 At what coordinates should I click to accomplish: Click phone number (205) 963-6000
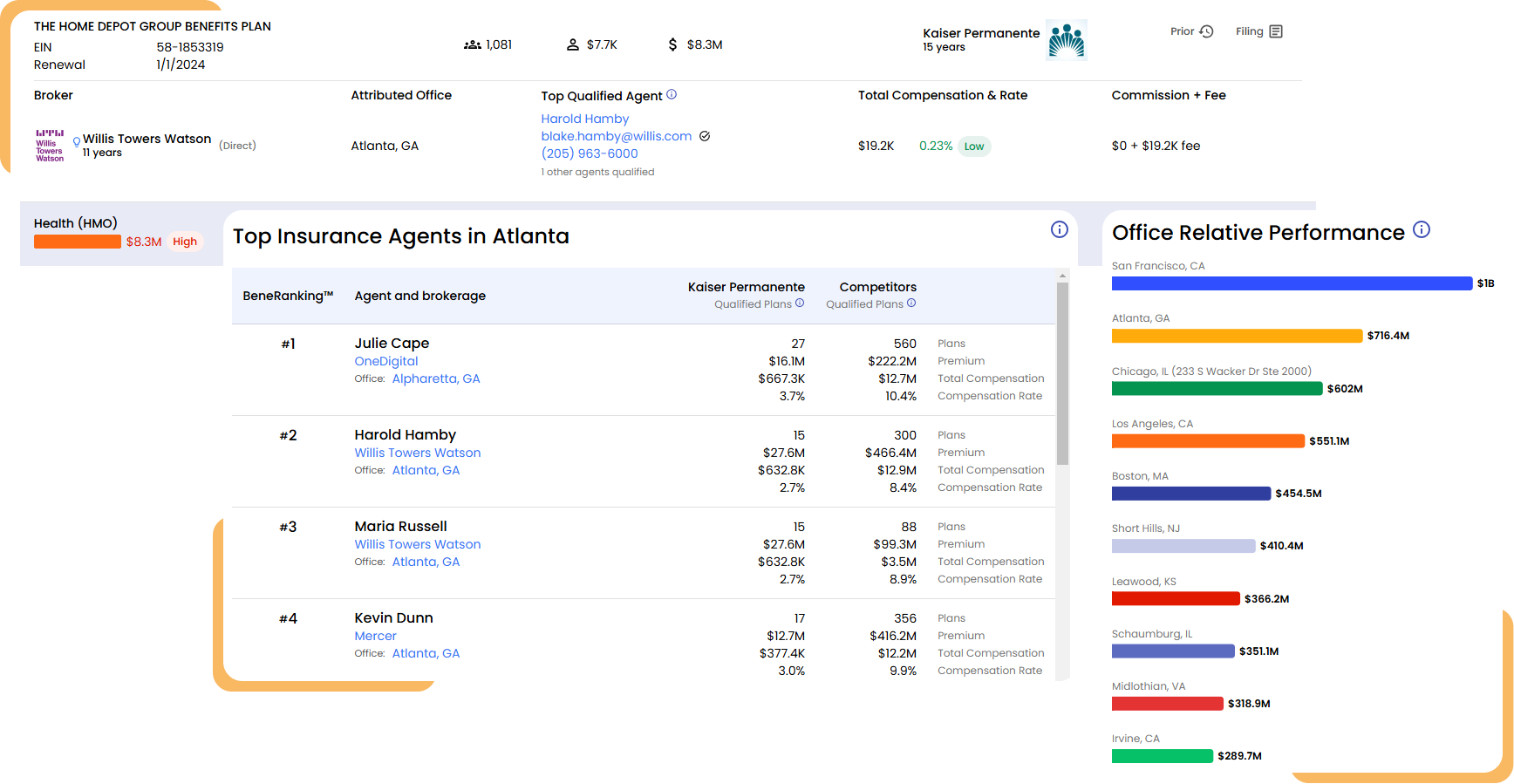(x=590, y=153)
